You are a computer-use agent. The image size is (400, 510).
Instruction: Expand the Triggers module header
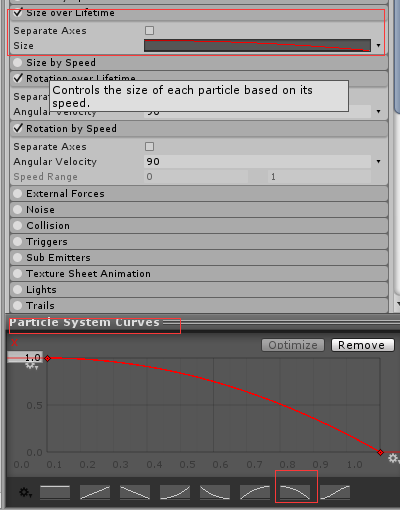[199, 241]
